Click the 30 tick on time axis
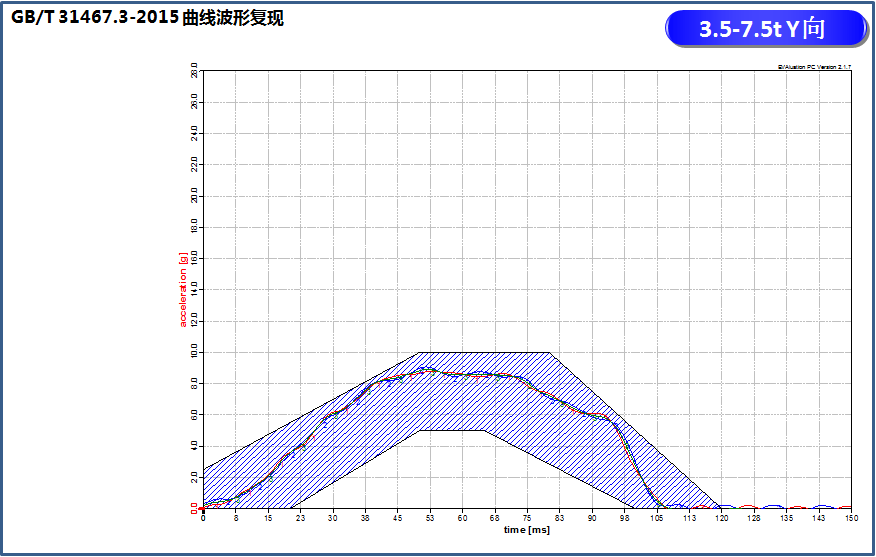The image size is (876, 557). coord(333,518)
